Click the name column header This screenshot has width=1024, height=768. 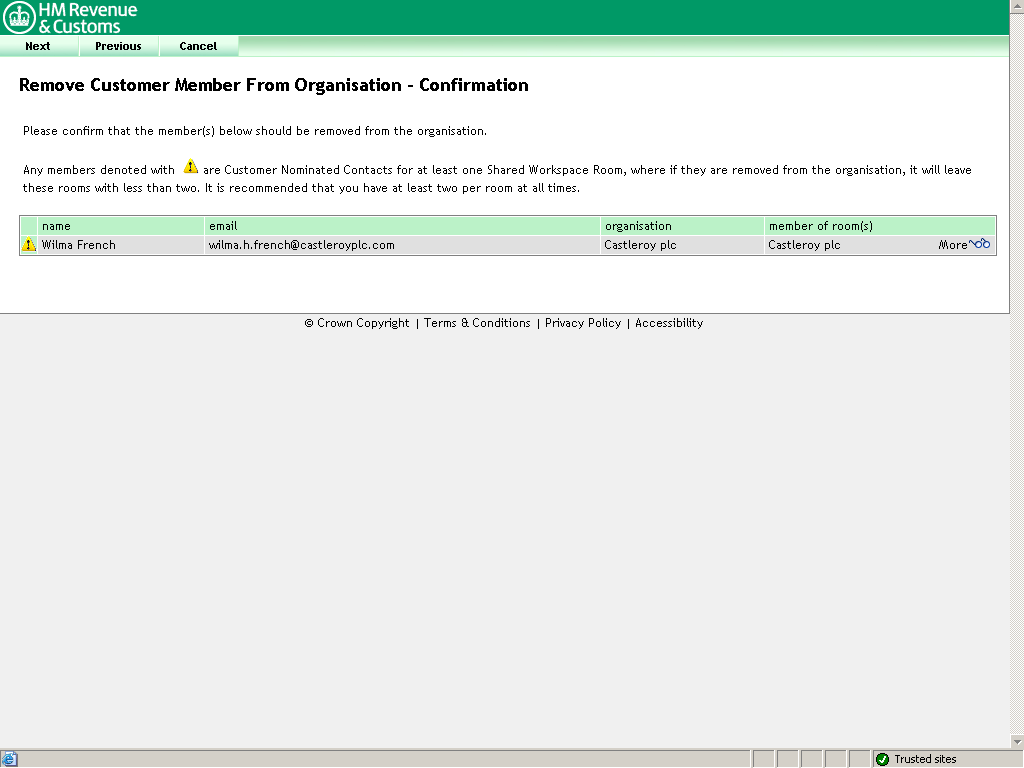(57, 226)
